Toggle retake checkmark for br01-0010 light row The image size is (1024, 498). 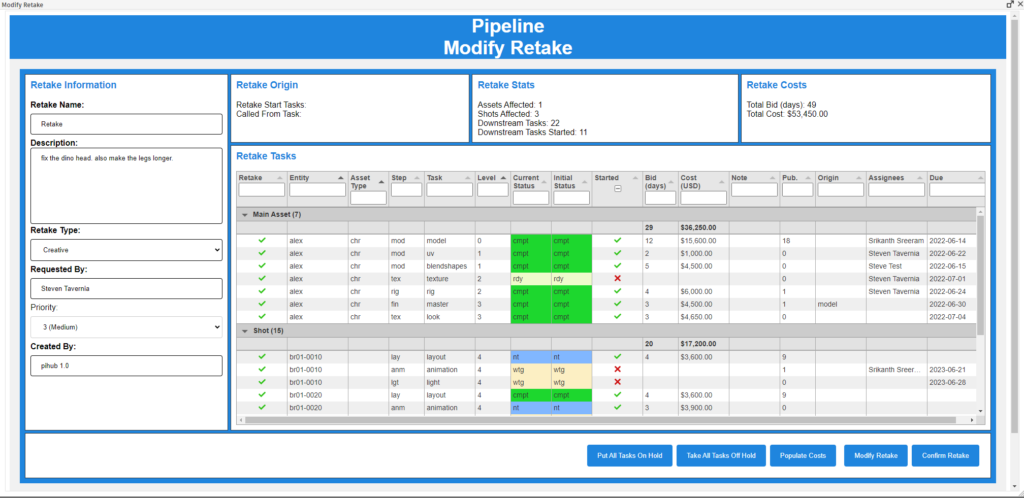(261, 382)
